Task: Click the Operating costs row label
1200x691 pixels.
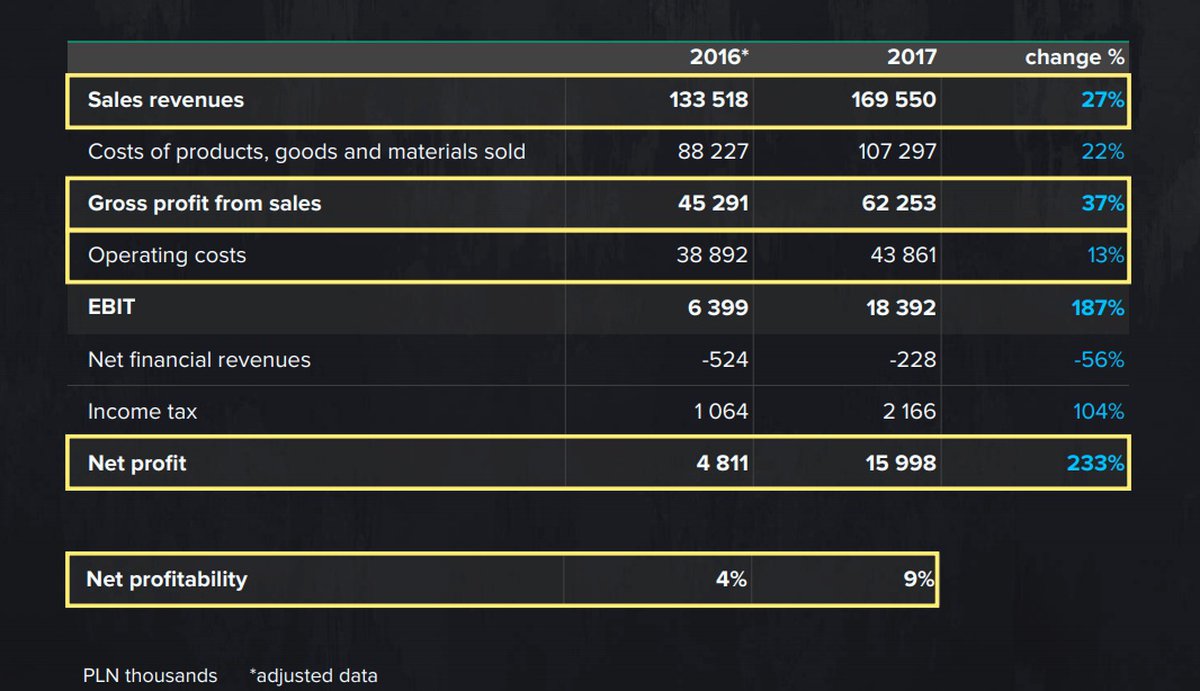Action: click(x=167, y=256)
